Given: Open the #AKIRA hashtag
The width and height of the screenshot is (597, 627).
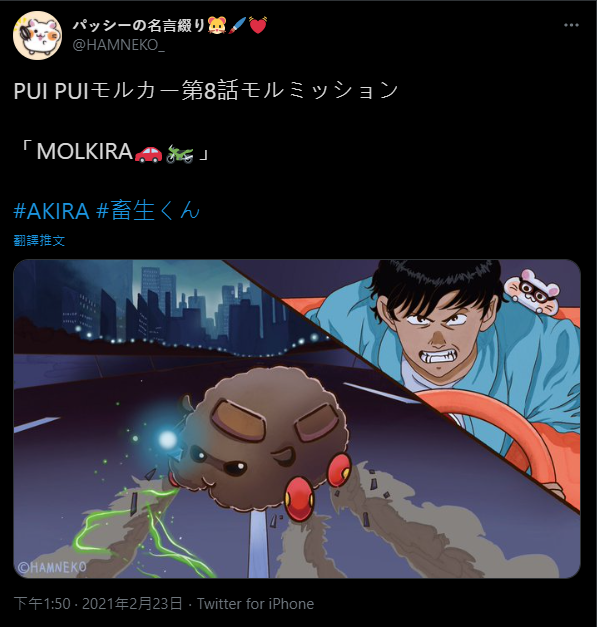Looking at the screenshot, I should [51, 211].
